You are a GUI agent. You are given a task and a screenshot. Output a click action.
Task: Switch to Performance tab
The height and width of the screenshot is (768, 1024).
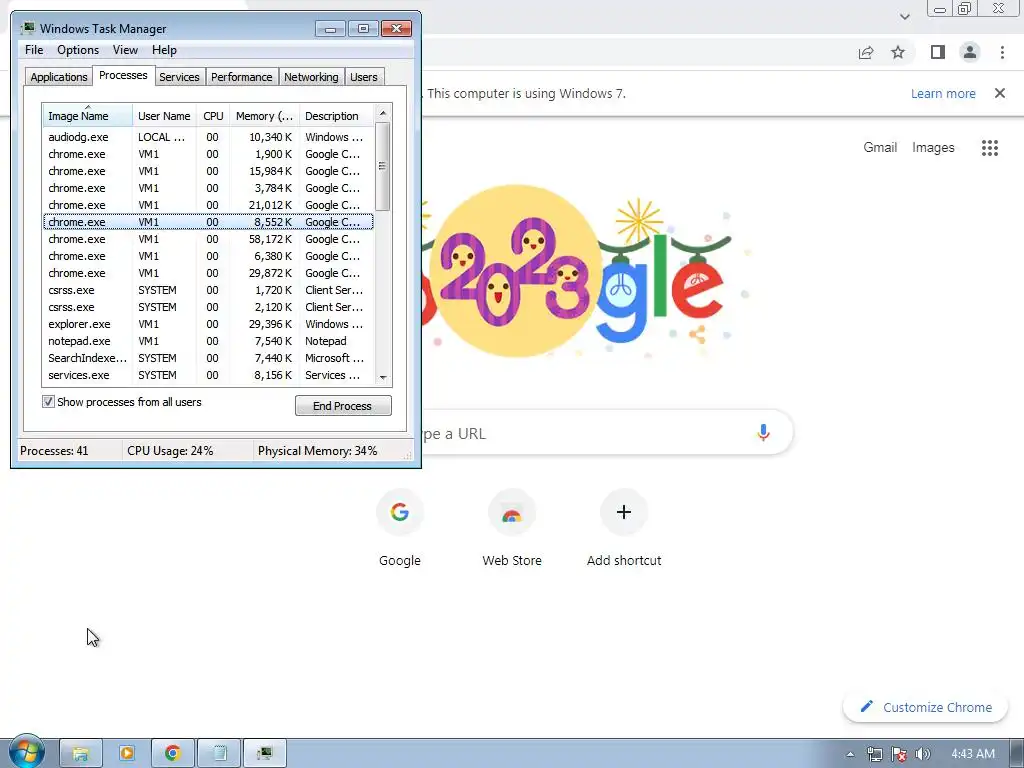(241, 77)
